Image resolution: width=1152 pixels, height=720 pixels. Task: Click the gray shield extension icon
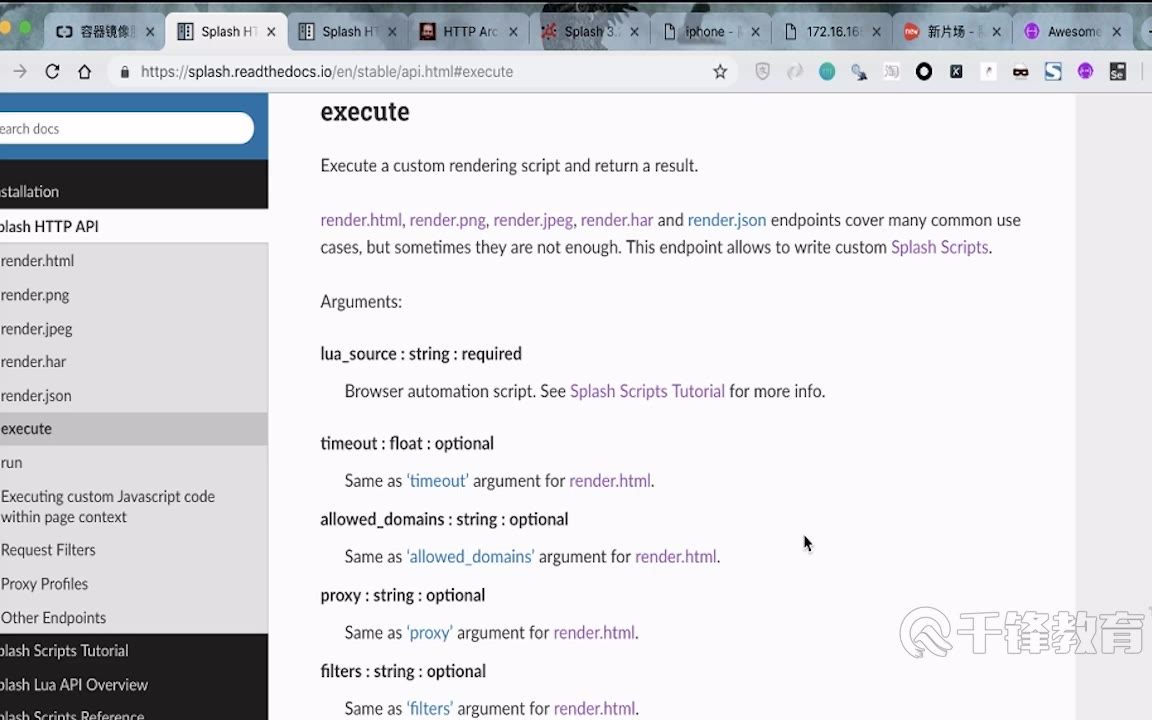pos(763,71)
